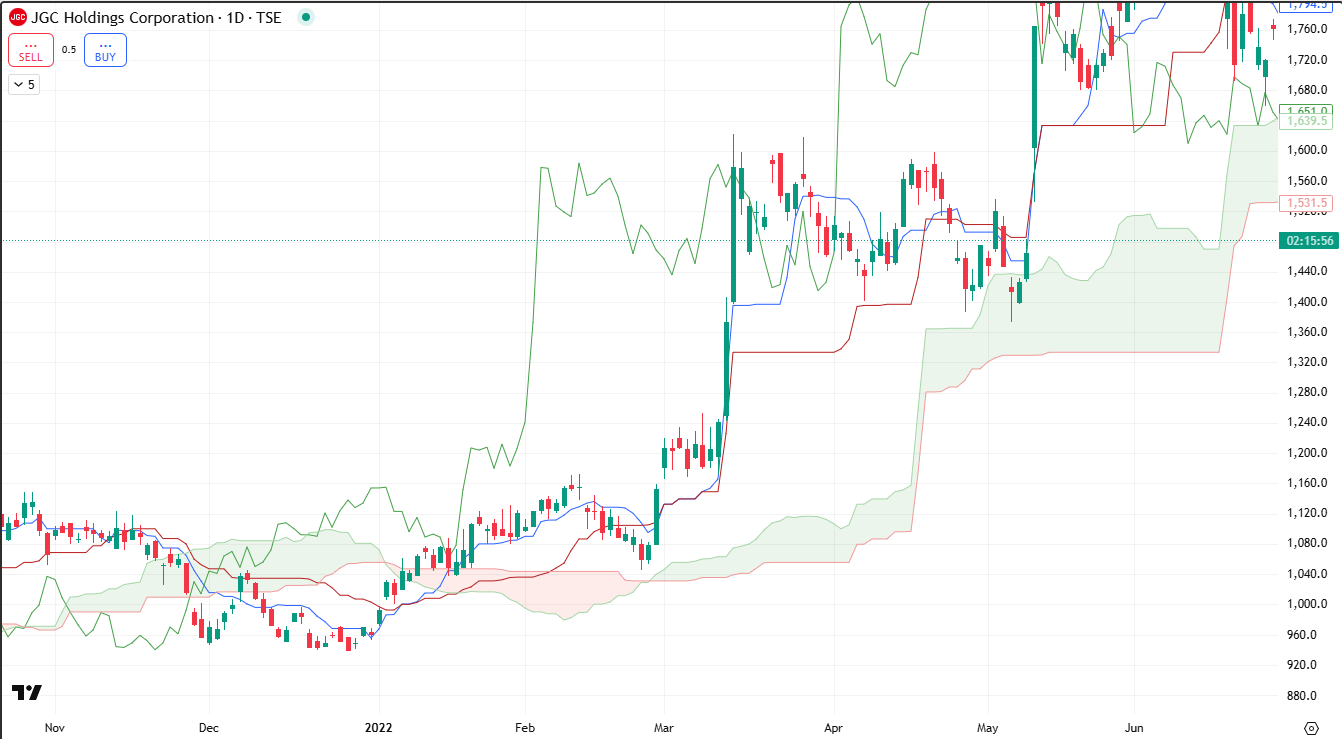This screenshot has width=1342, height=739.
Task: Click the 2022 label on time axis
Action: [379, 727]
